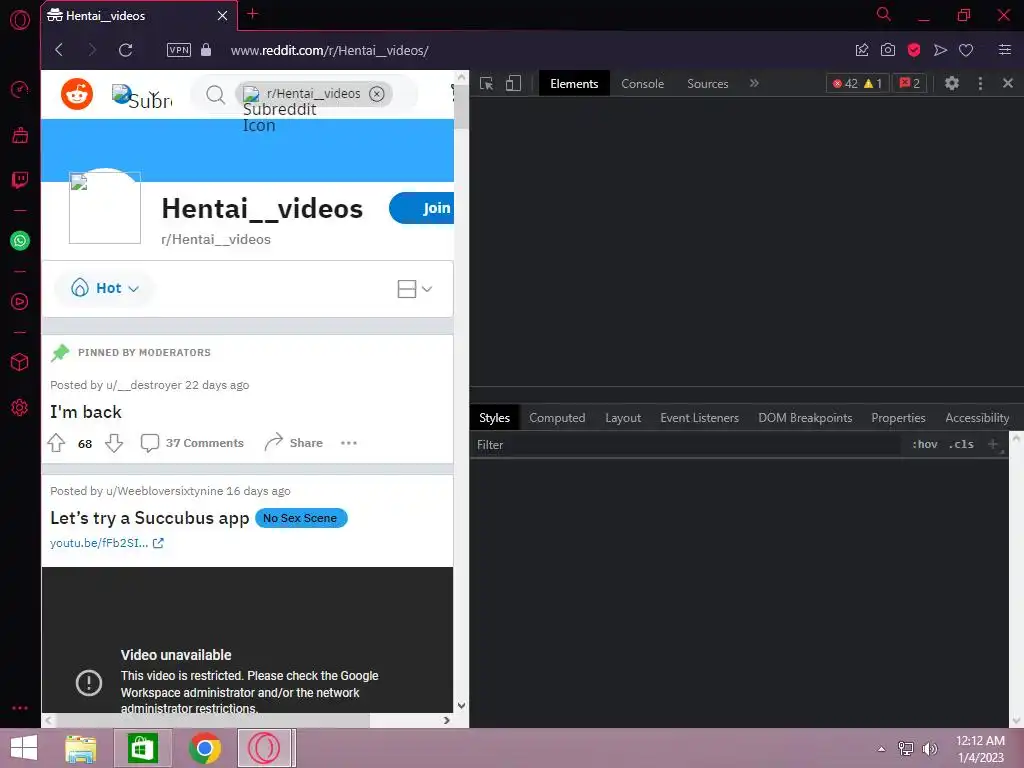Expand more DevTools tabs chevron
This screenshot has height=768, width=1024.
click(x=754, y=83)
